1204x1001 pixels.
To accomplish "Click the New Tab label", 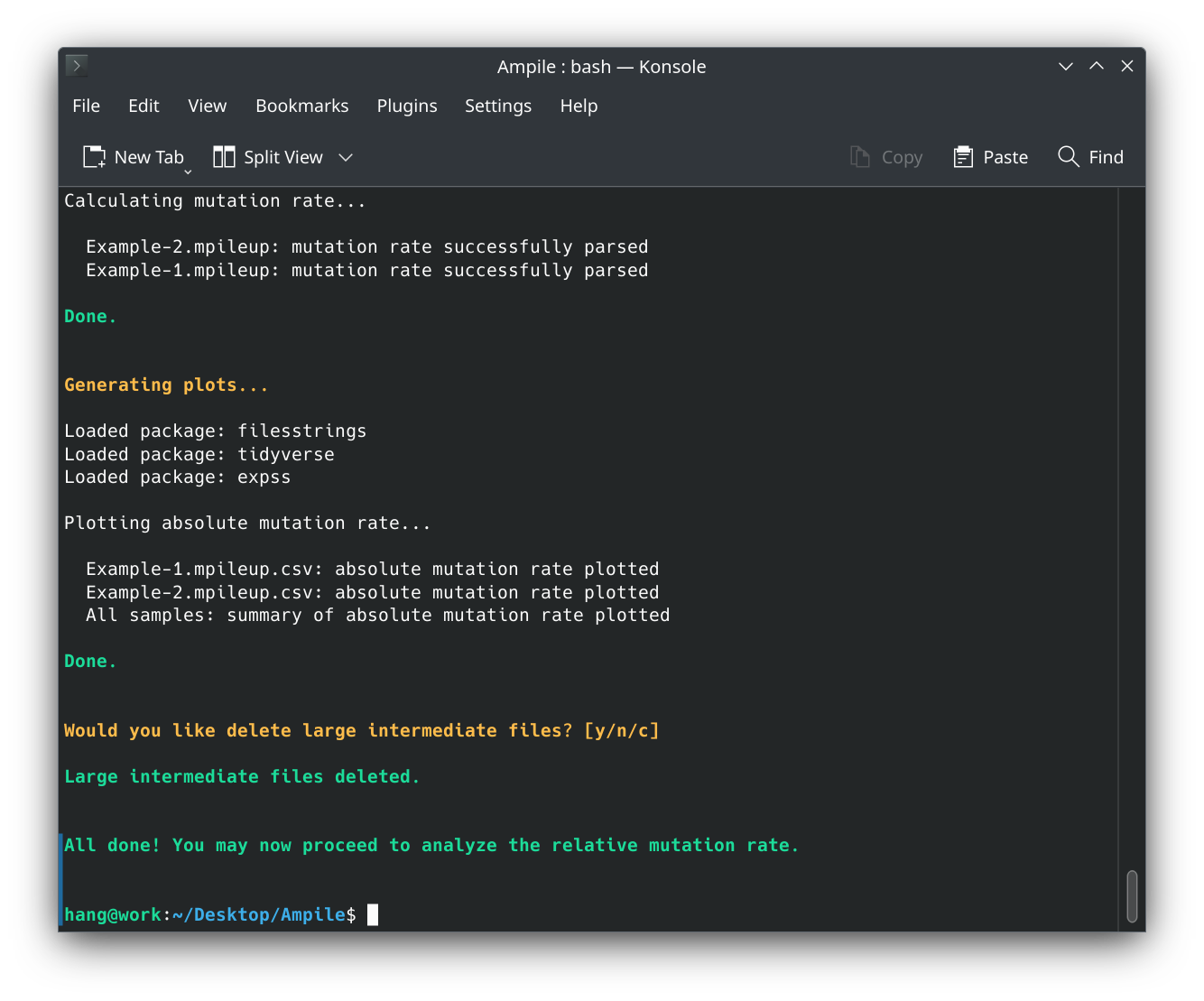I will 149,157.
